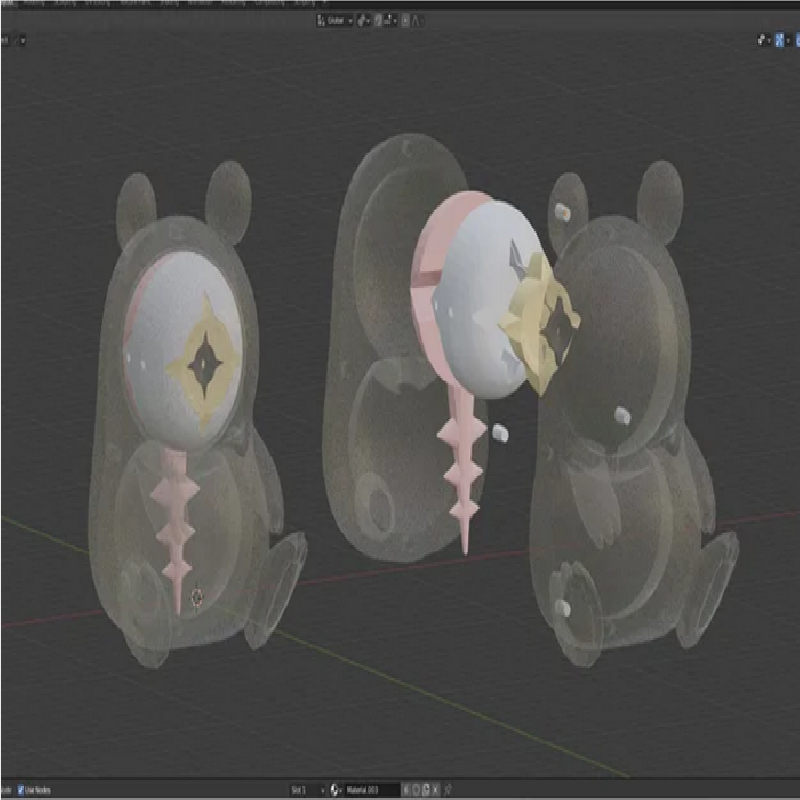Image resolution: width=800 pixels, height=800 pixels.
Task: Toggle proportional editing in header
Action: point(404,20)
